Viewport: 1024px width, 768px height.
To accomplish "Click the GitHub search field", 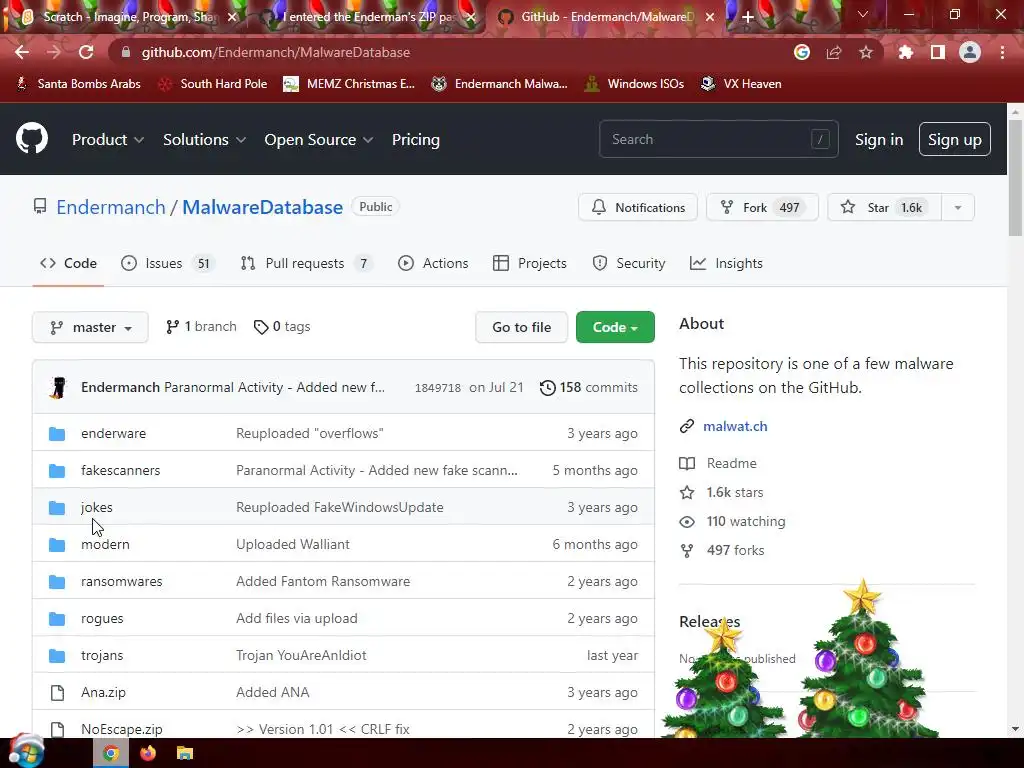I will (718, 139).
